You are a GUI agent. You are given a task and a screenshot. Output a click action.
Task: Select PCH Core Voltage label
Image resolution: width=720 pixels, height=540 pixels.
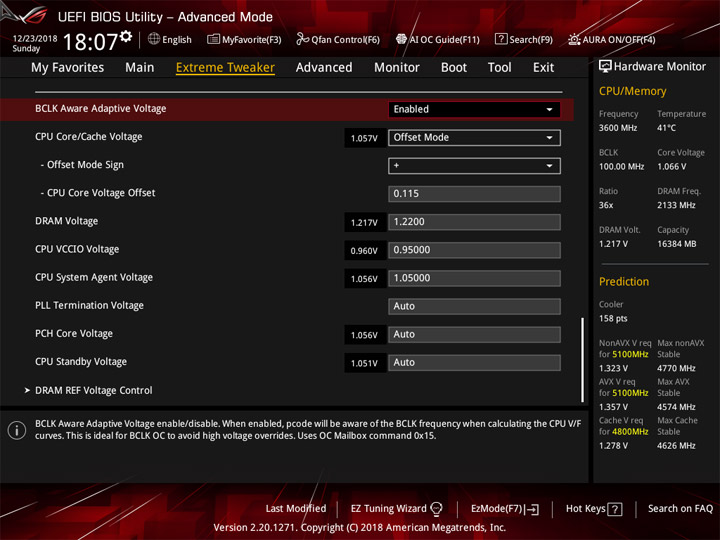click(74, 334)
